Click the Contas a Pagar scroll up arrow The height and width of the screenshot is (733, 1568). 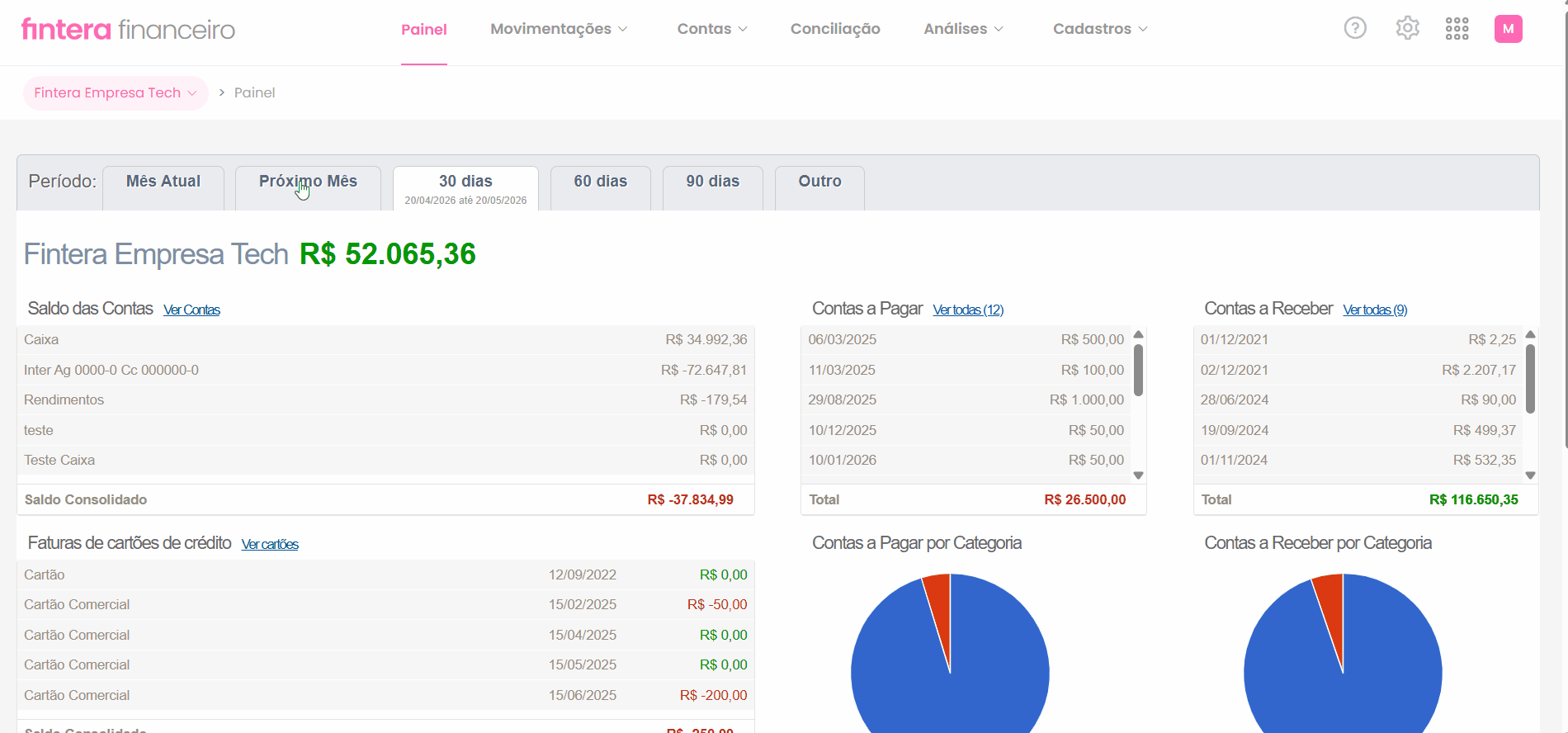click(1138, 334)
